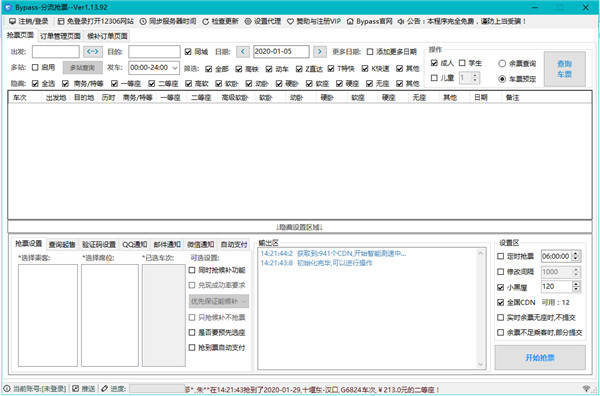The image size is (600, 396).
Task: Open the 验证码设置 tab
Action: tap(99, 244)
